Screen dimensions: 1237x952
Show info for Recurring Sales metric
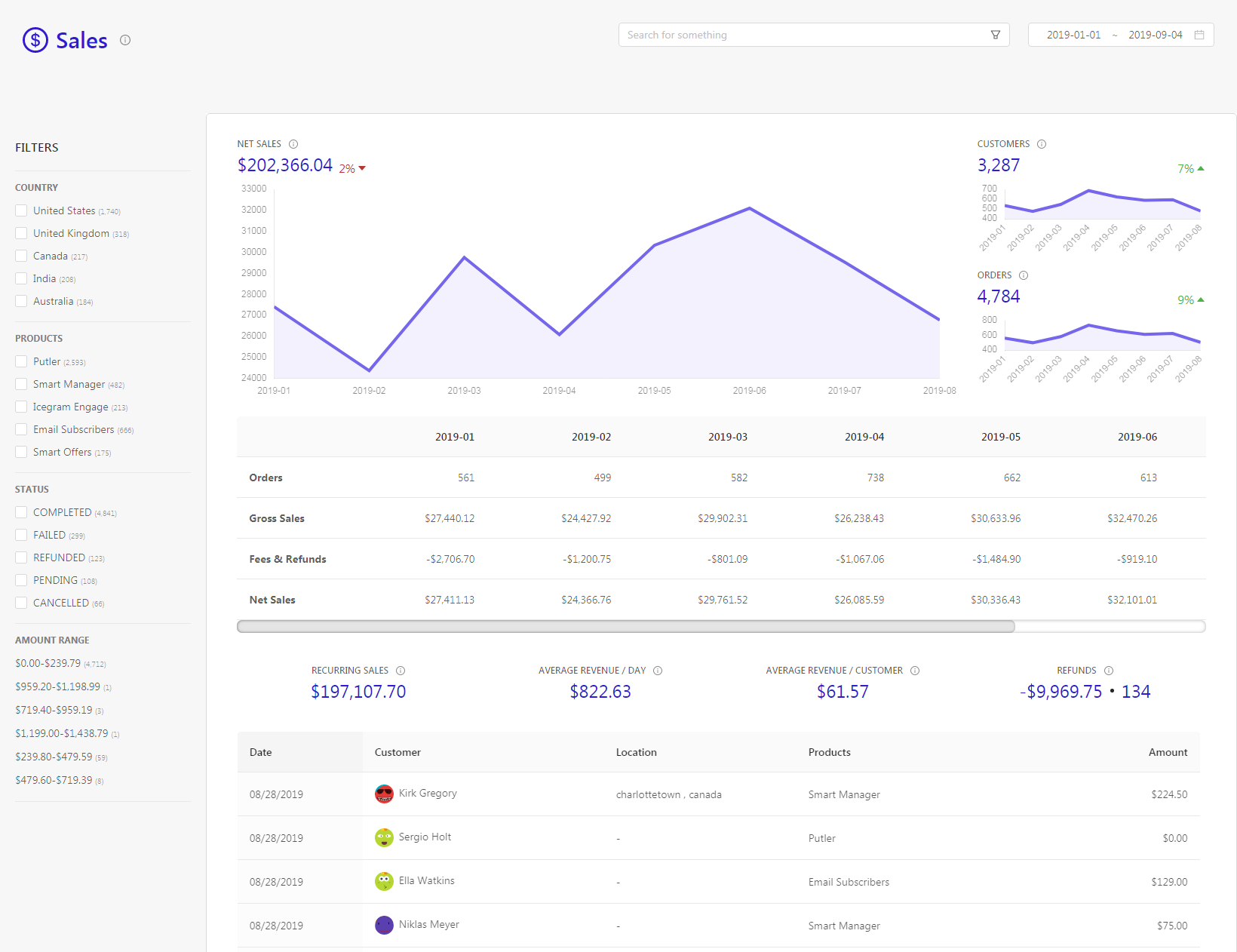[401, 671]
